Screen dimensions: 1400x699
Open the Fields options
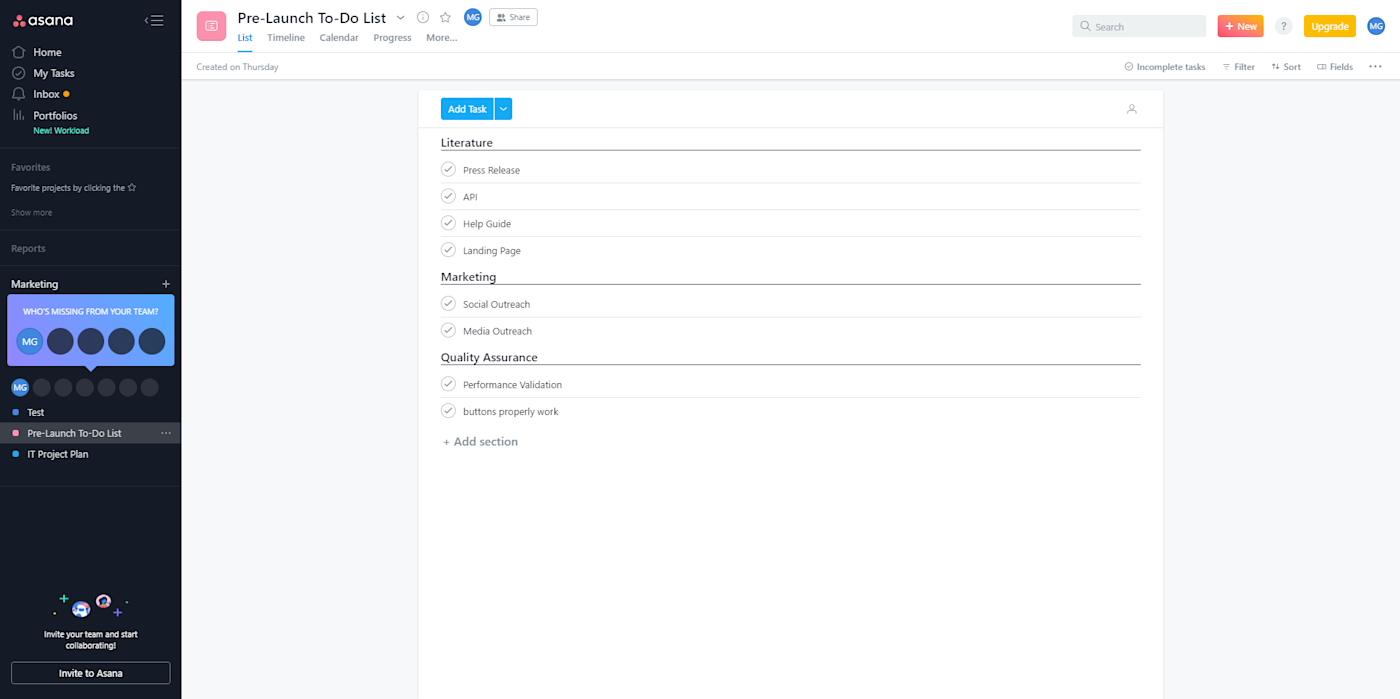click(1335, 67)
